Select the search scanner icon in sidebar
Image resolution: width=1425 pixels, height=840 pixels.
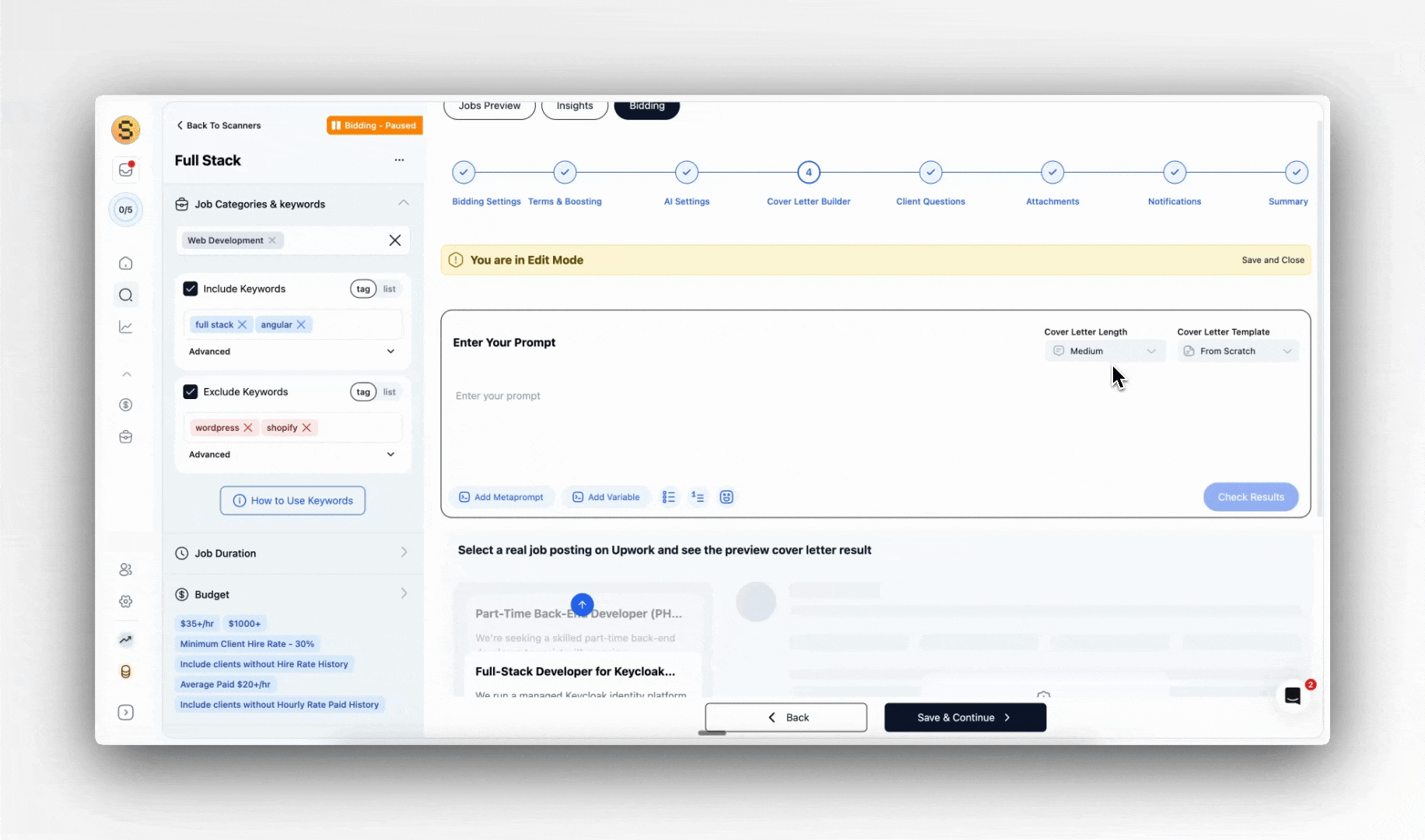point(125,295)
